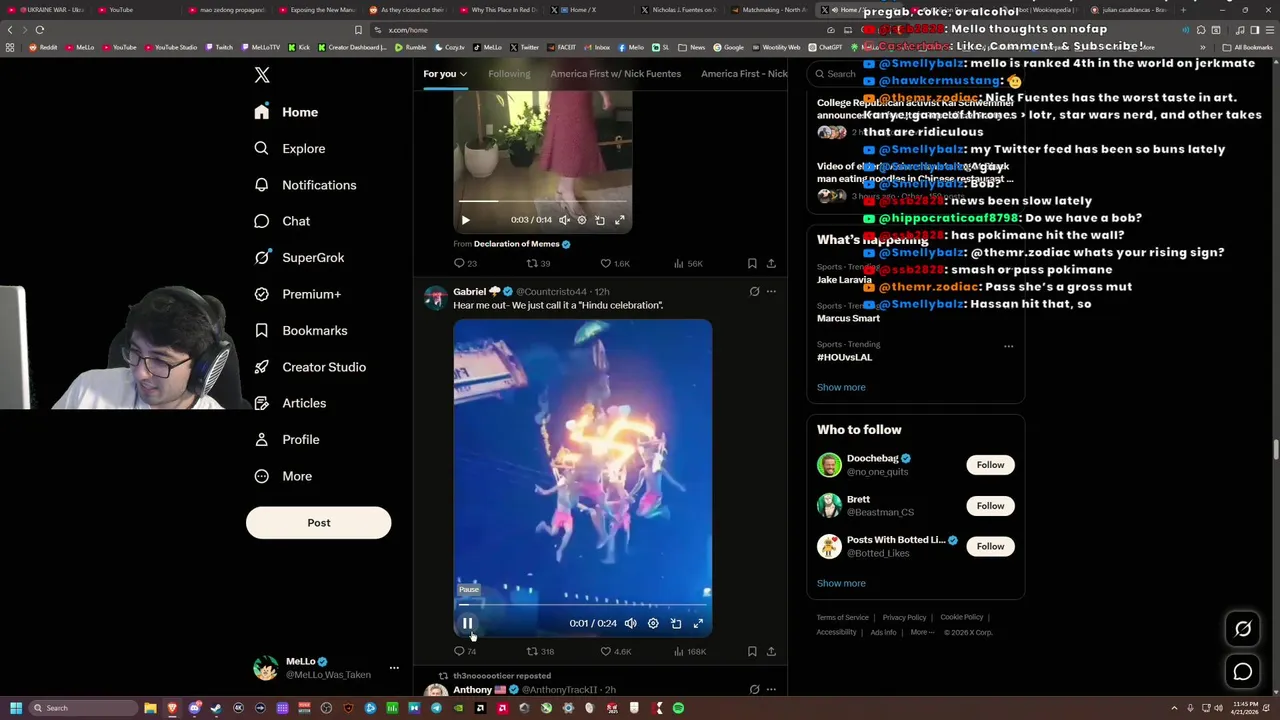Share Gabriel's post
The image size is (1280, 720).
click(771, 651)
